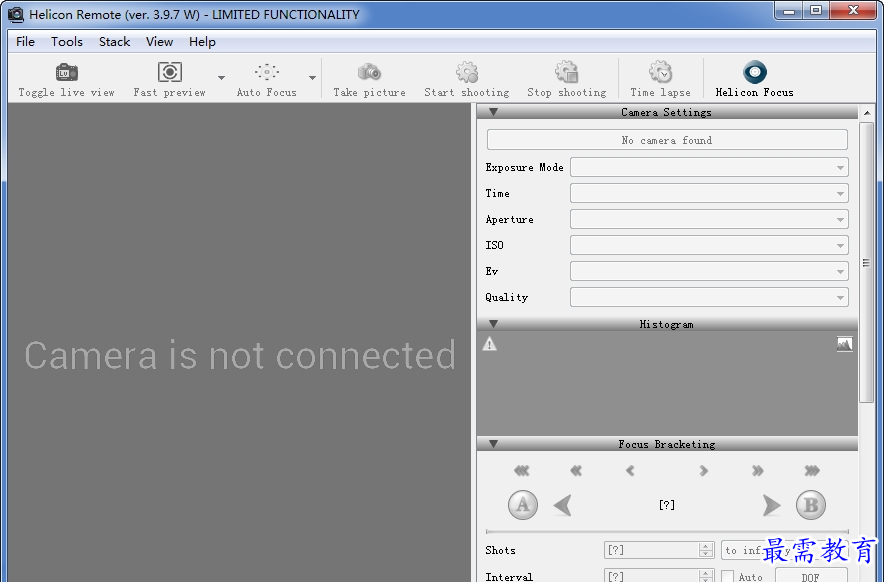
Task: Open the Tools menu
Action: point(67,42)
